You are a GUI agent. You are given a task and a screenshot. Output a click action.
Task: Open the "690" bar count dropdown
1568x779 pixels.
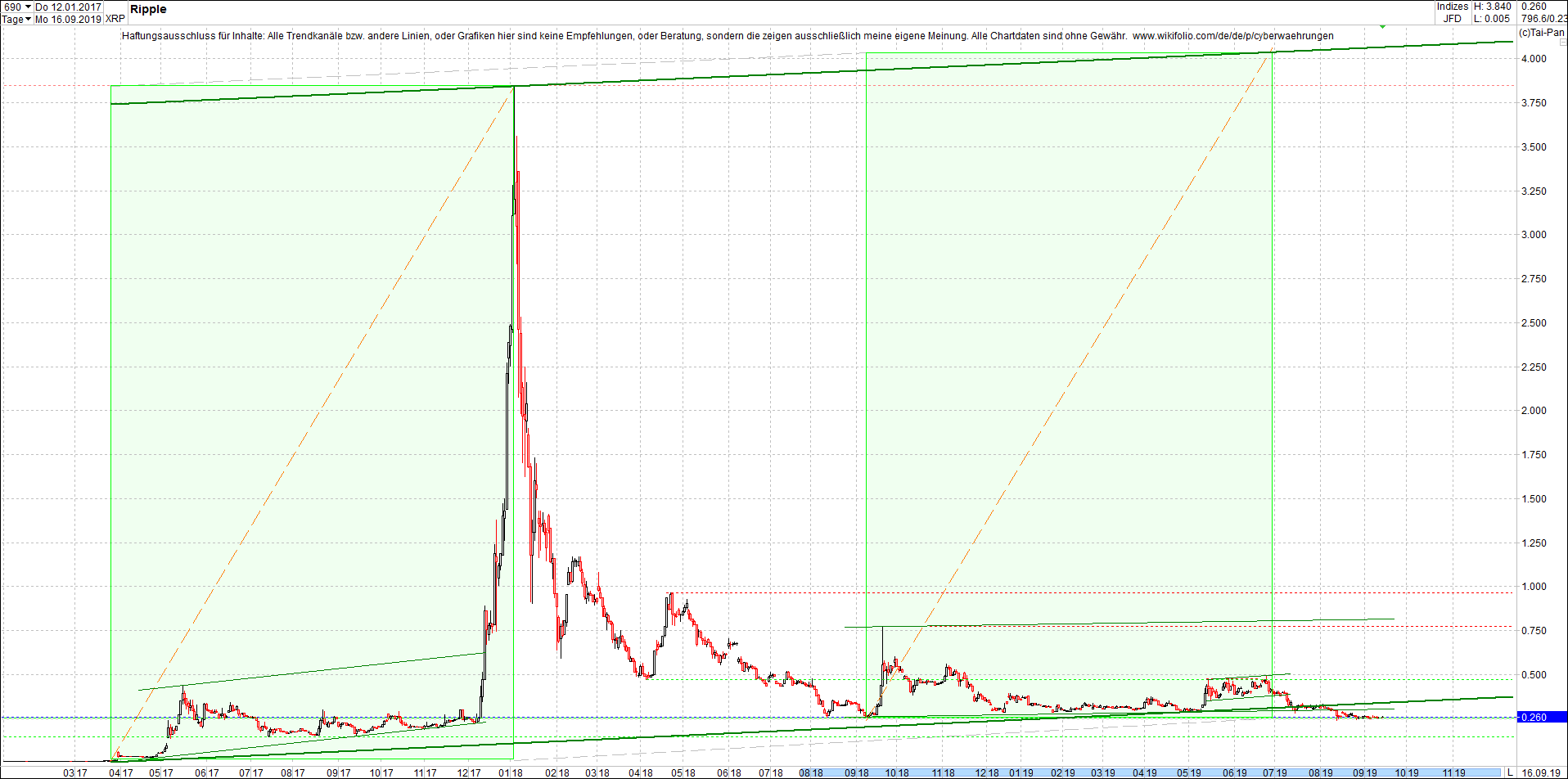point(16,6)
